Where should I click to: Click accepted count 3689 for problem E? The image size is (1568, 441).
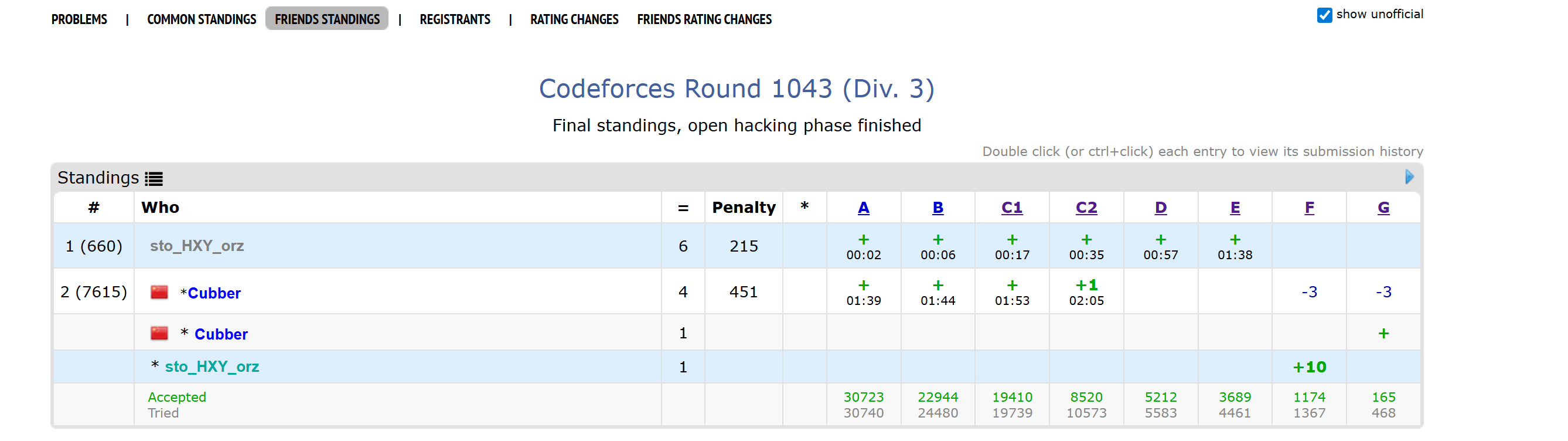pos(1235,397)
